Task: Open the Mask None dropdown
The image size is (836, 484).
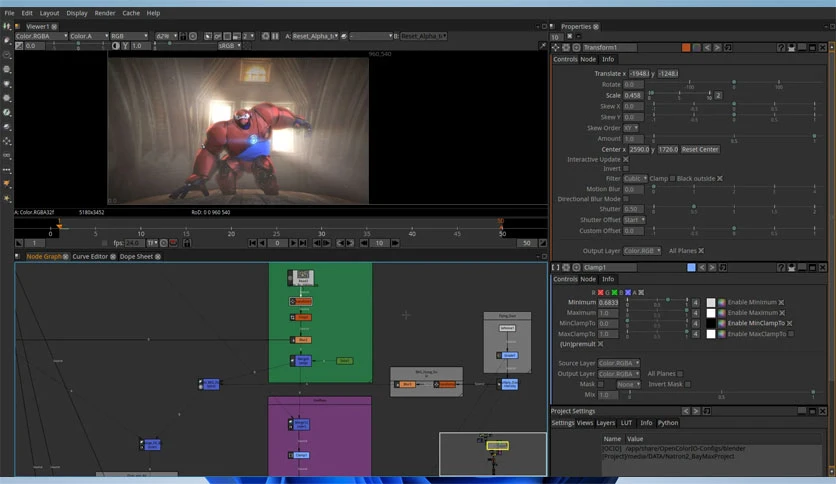Action: 629,384
